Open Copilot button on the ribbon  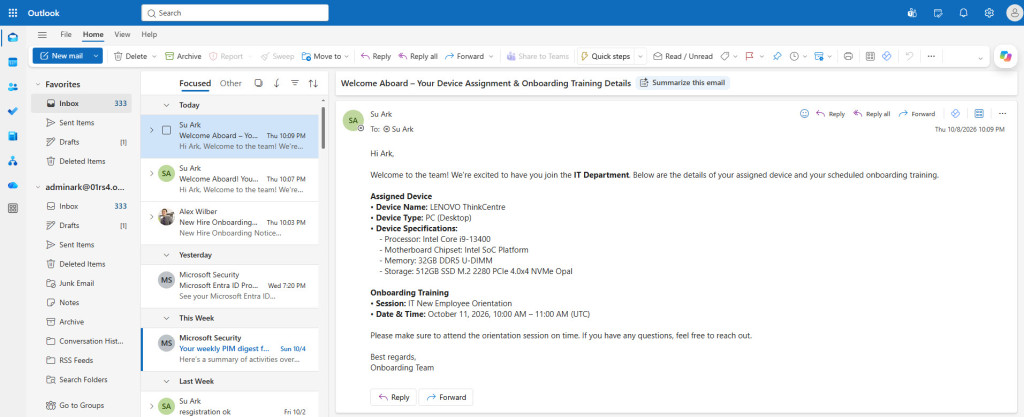[x=1005, y=57]
